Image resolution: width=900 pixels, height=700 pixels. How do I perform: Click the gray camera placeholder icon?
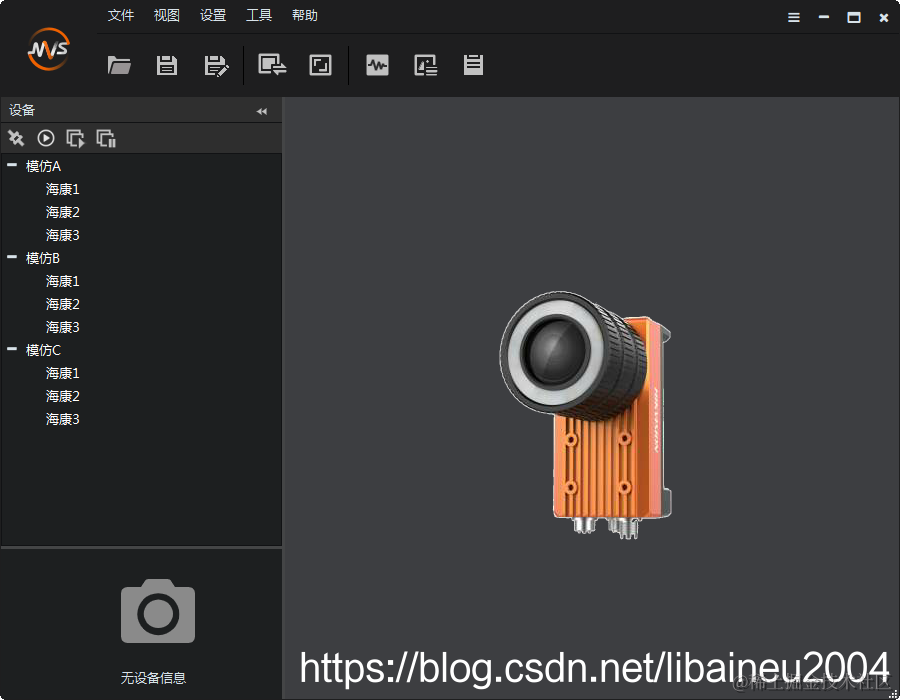coord(158,610)
